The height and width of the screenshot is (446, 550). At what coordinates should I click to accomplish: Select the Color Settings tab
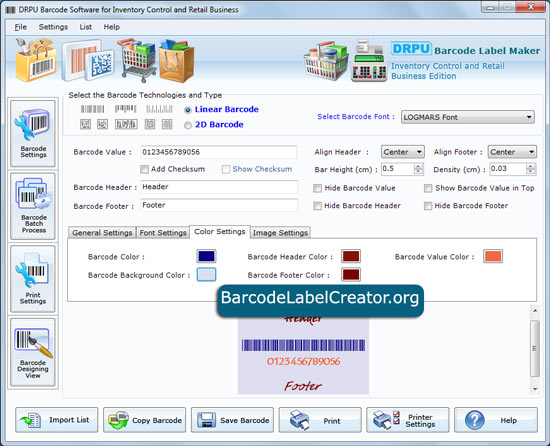220,232
